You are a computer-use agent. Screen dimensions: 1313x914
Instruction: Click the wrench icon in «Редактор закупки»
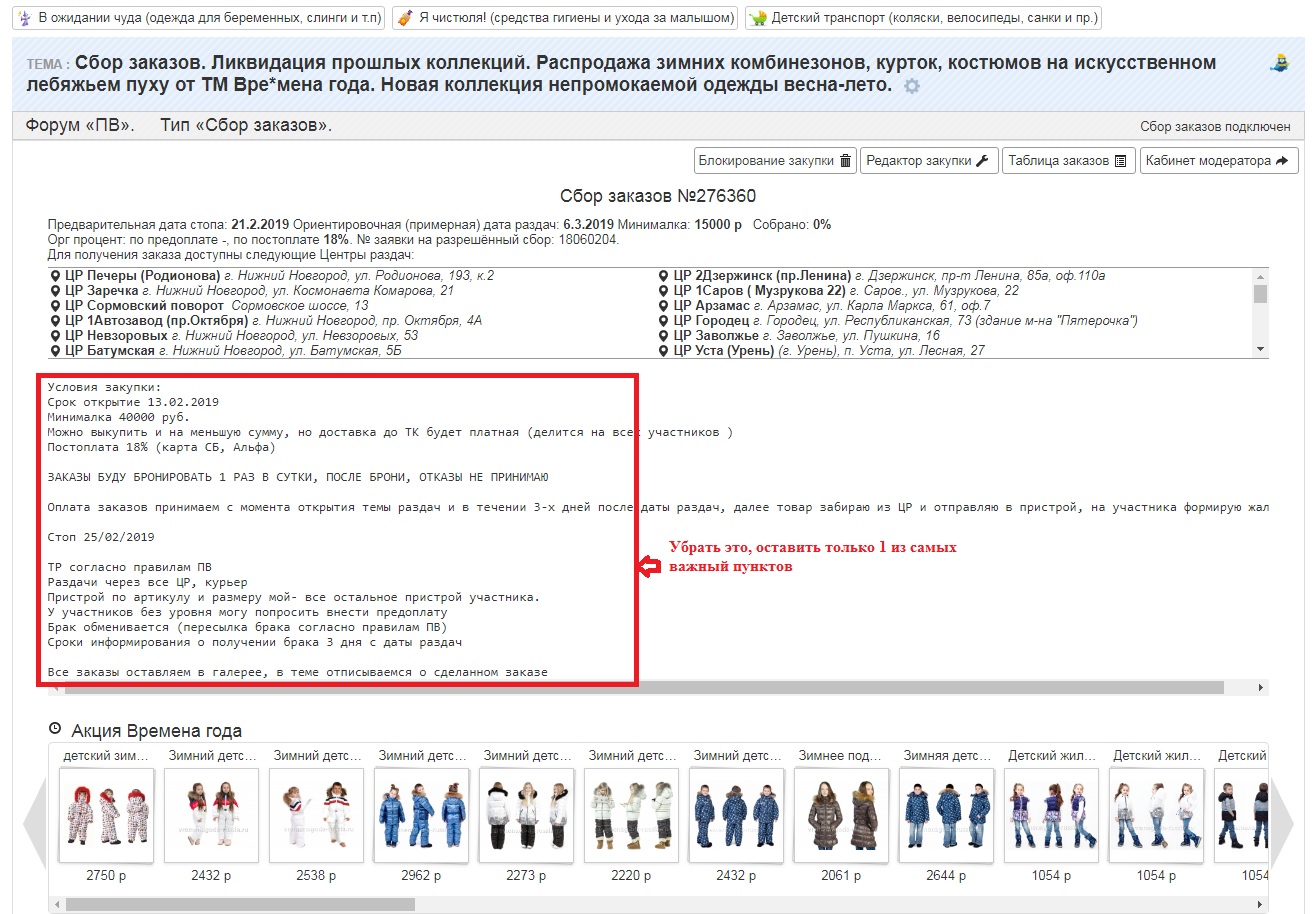(x=982, y=161)
